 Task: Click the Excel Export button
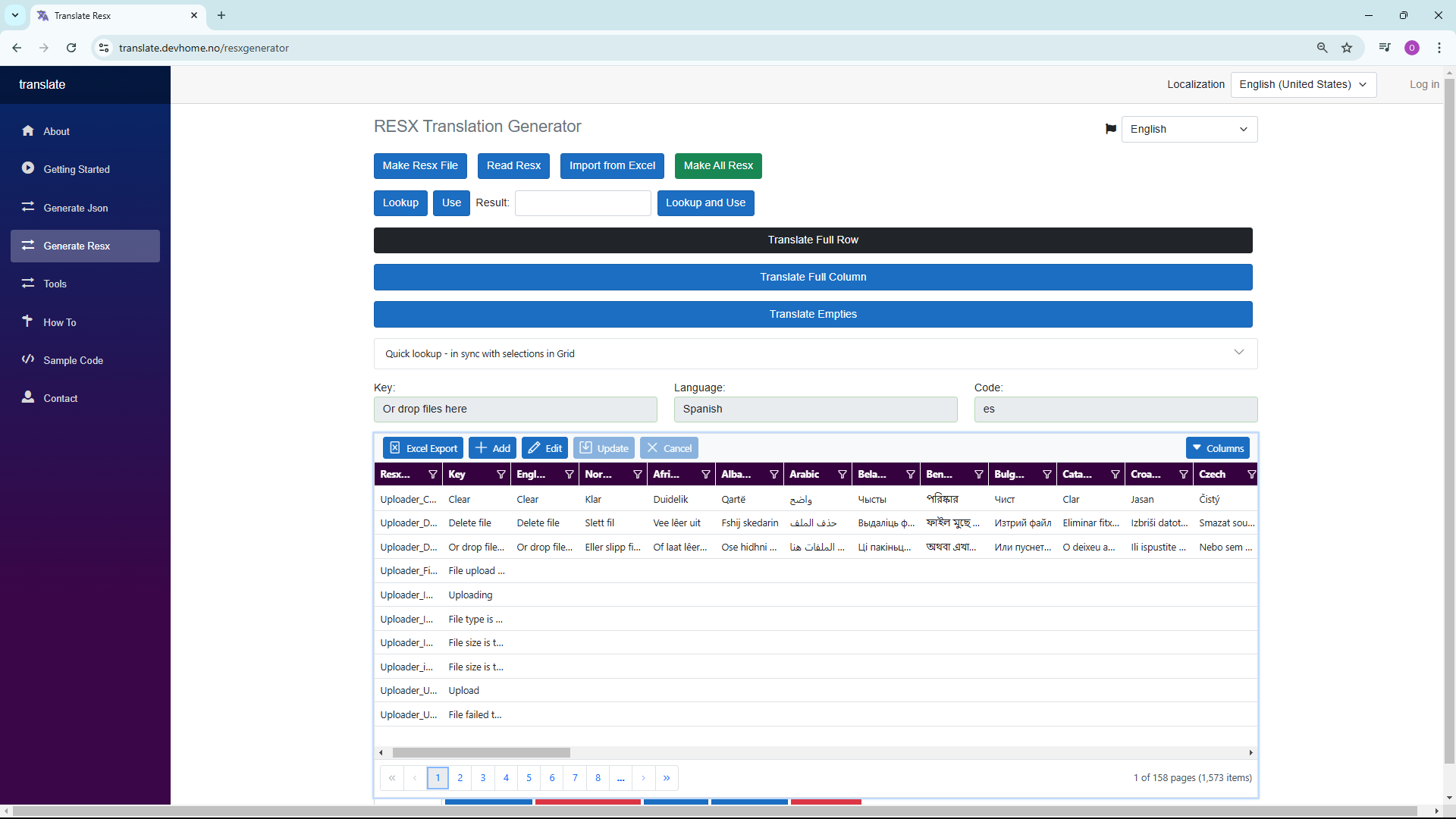(423, 448)
